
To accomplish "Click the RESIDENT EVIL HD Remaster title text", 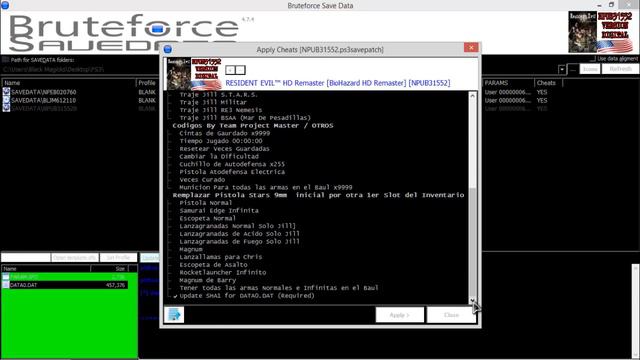I will pos(338,83).
